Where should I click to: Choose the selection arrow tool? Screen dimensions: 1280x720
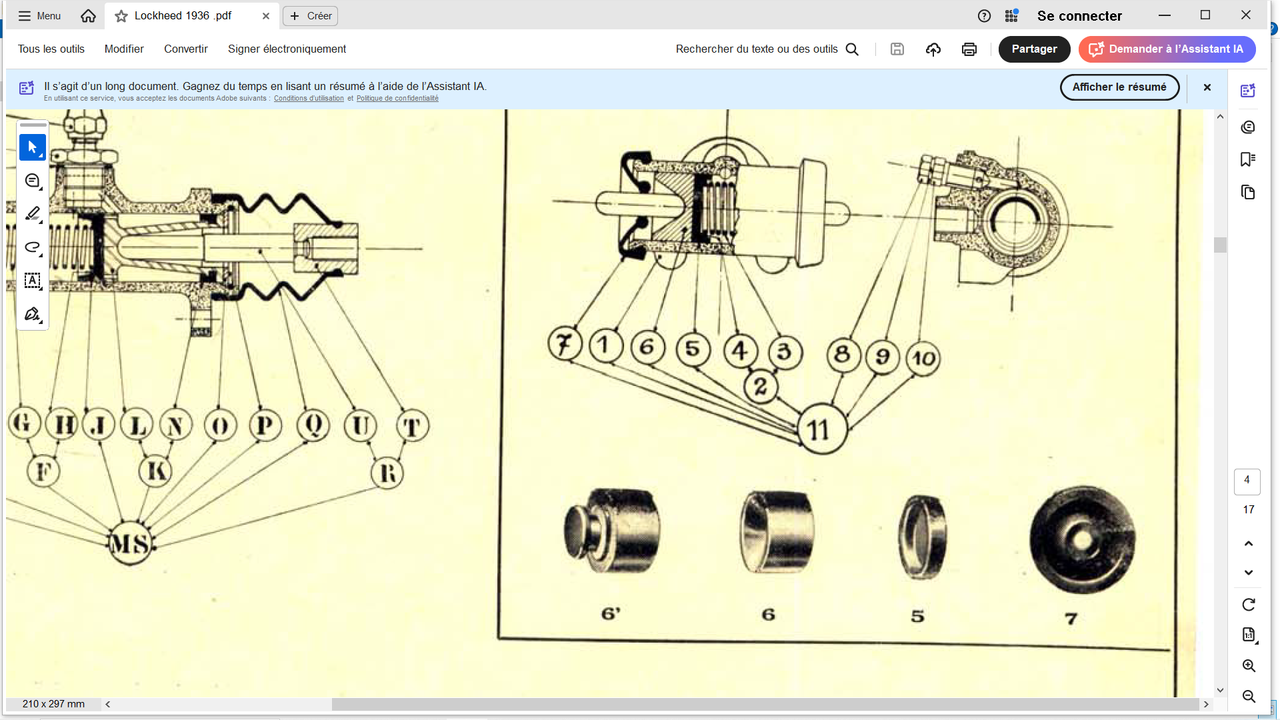tap(33, 147)
